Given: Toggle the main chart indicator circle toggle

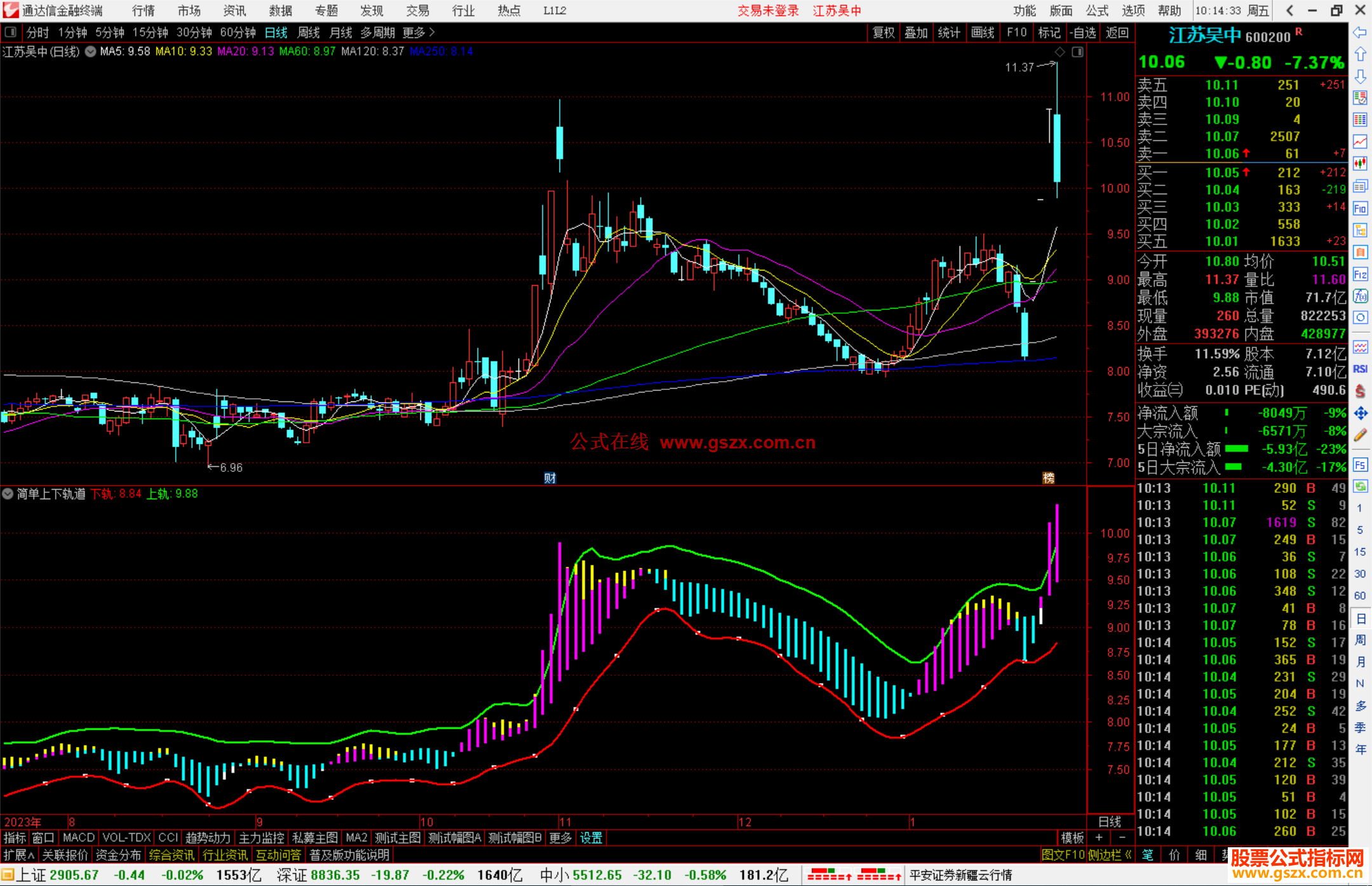Looking at the screenshot, I should (x=91, y=51).
